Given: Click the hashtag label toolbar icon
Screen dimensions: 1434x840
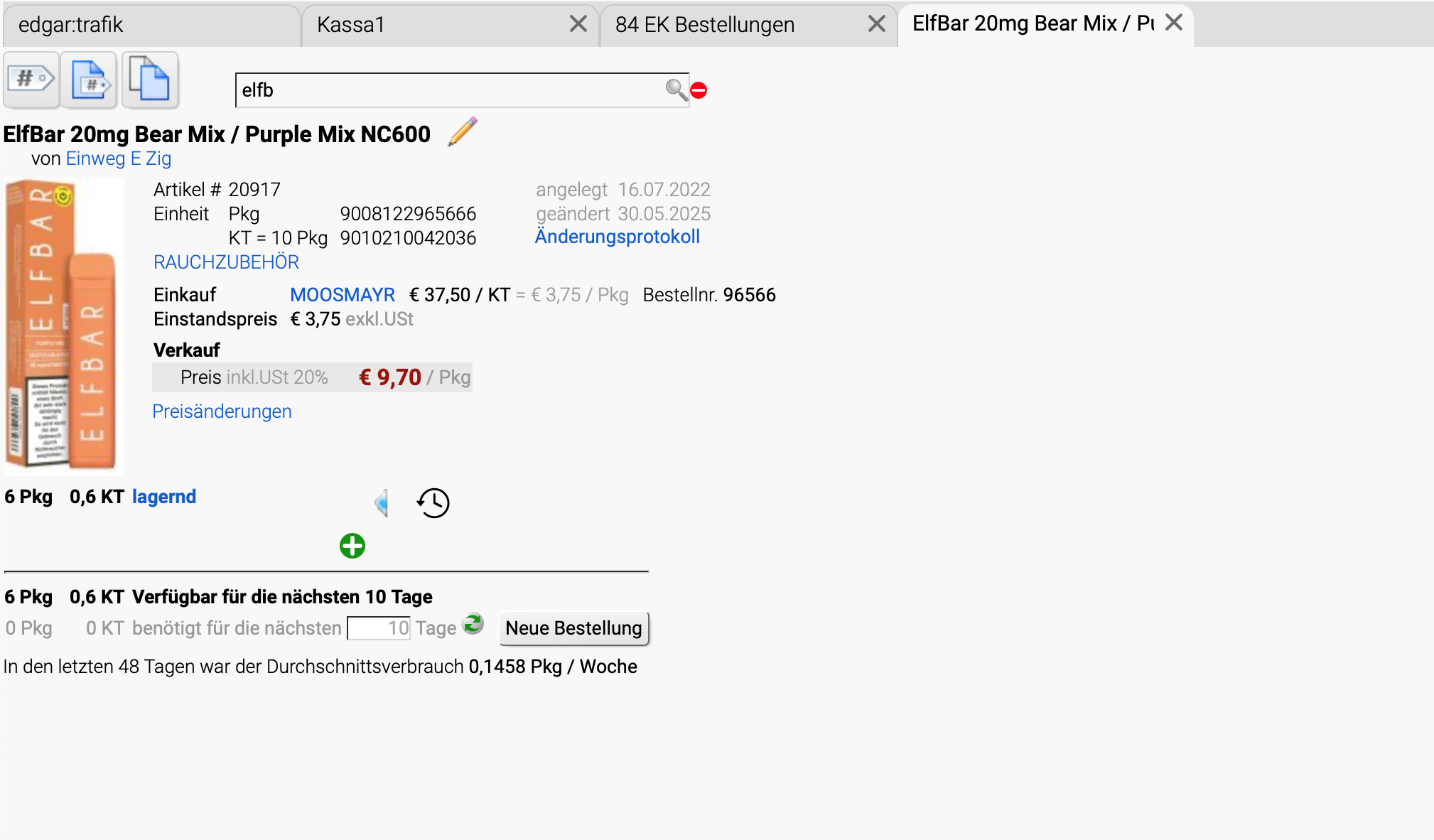Looking at the screenshot, I should 31,79.
